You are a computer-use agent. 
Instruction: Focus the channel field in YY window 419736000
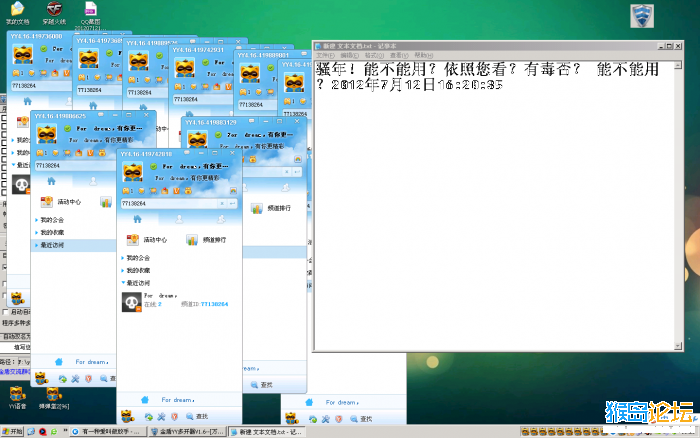pos(40,86)
